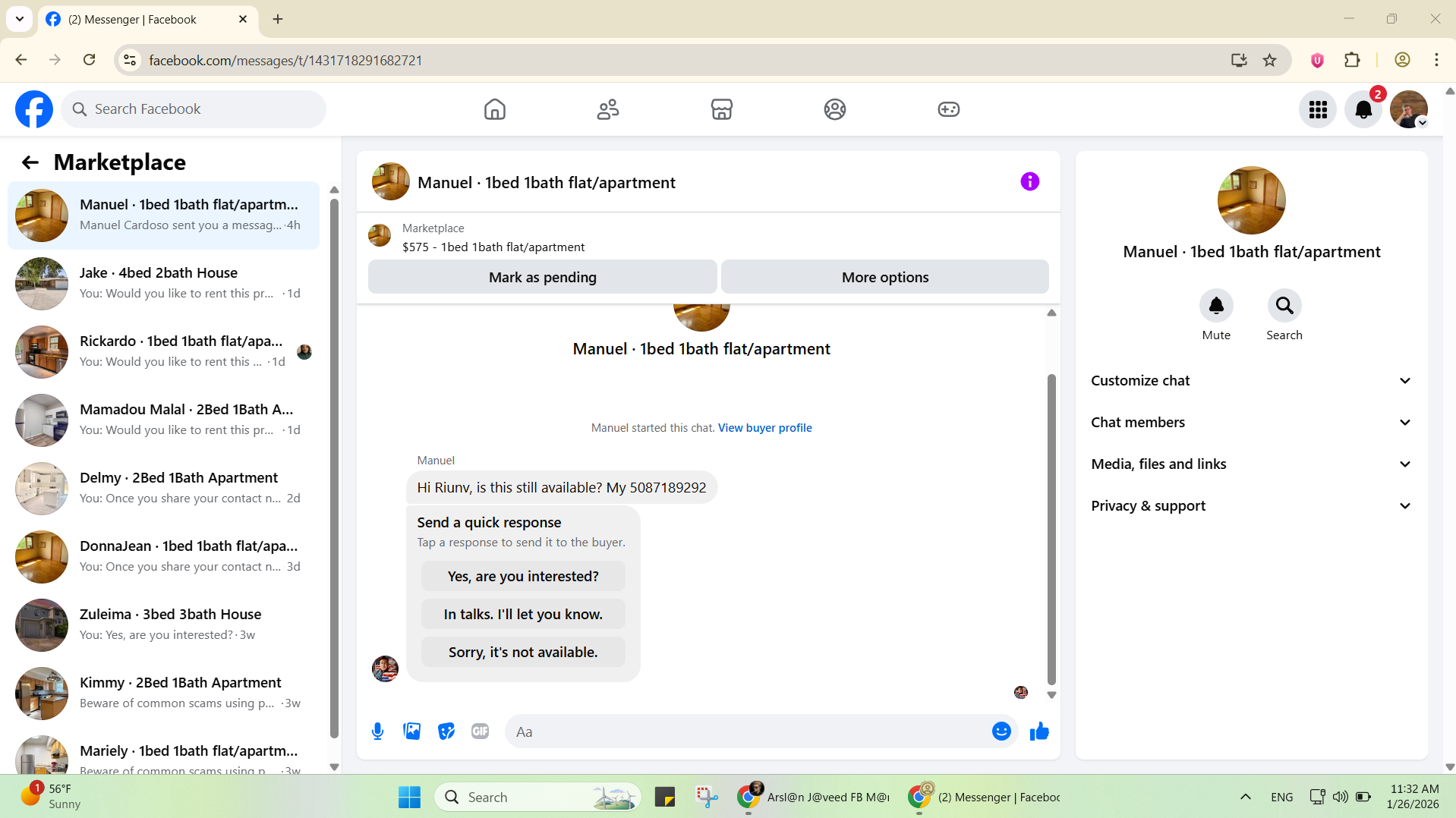Open conversation information purple icon

[1030, 181]
